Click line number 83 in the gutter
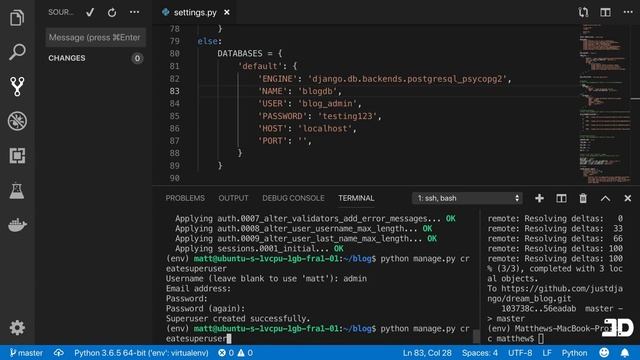This screenshot has height=360, width=640. coord(174,91)
